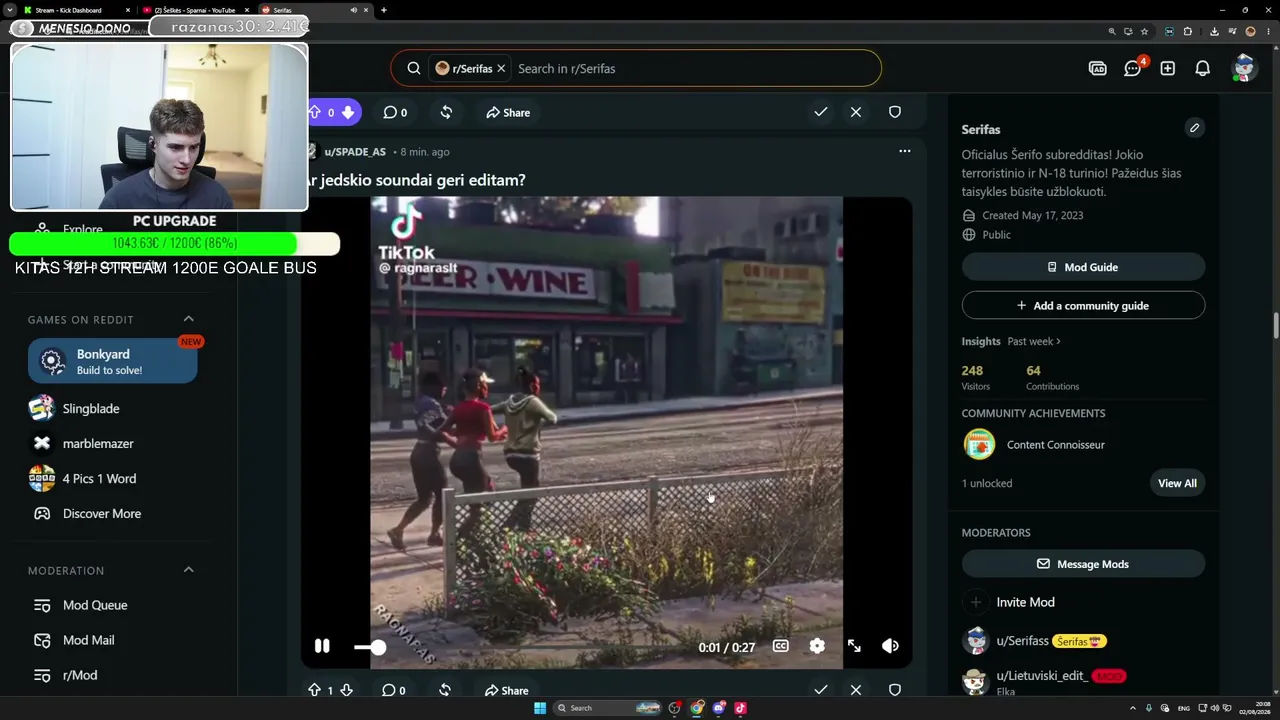Open the post more options menu
The height and width of the screenshot is (720, 1280).
pyautogui.click(x=905, y=151)
